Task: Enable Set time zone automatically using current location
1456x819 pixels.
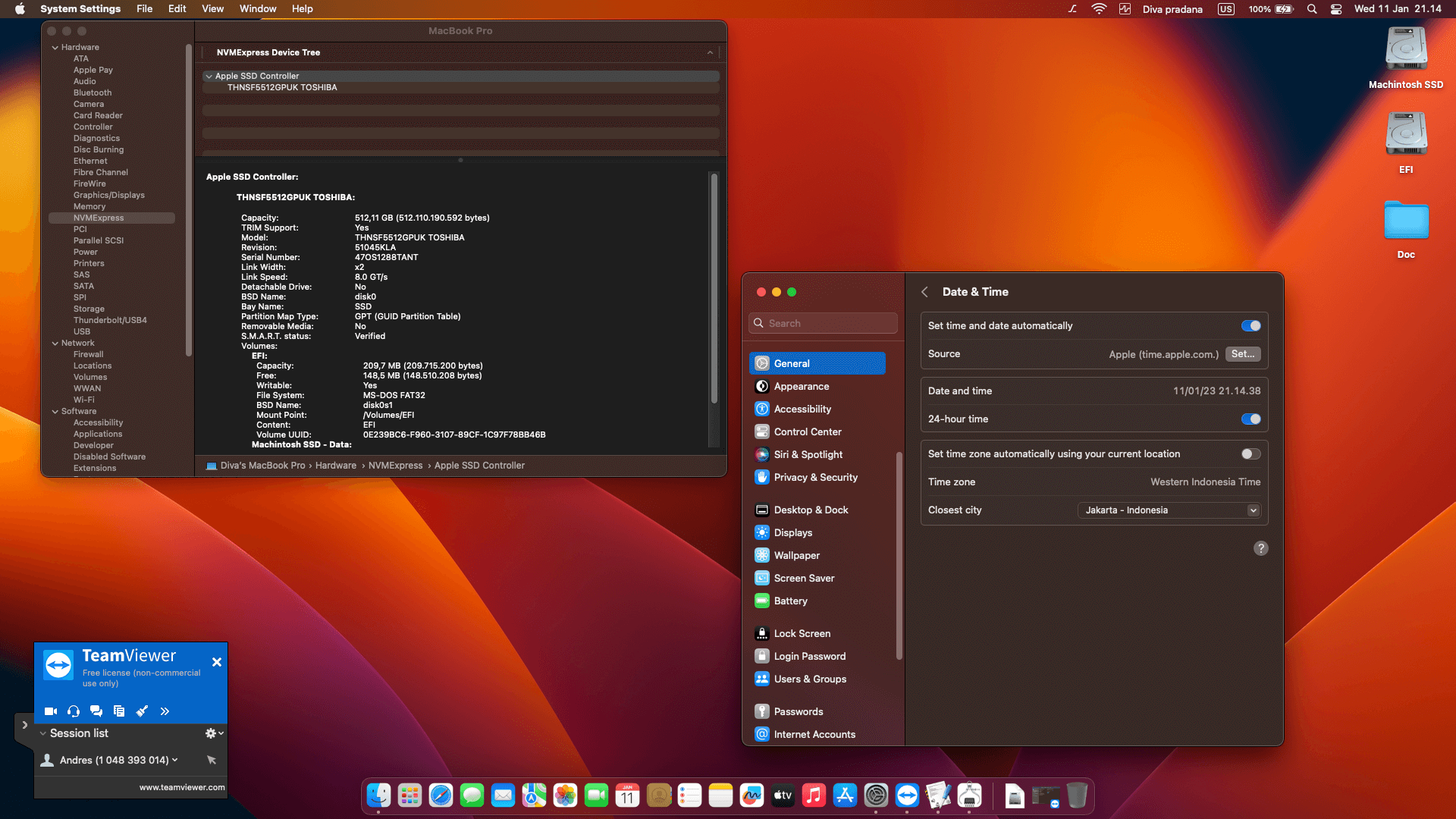Action: click(1250, 453)
